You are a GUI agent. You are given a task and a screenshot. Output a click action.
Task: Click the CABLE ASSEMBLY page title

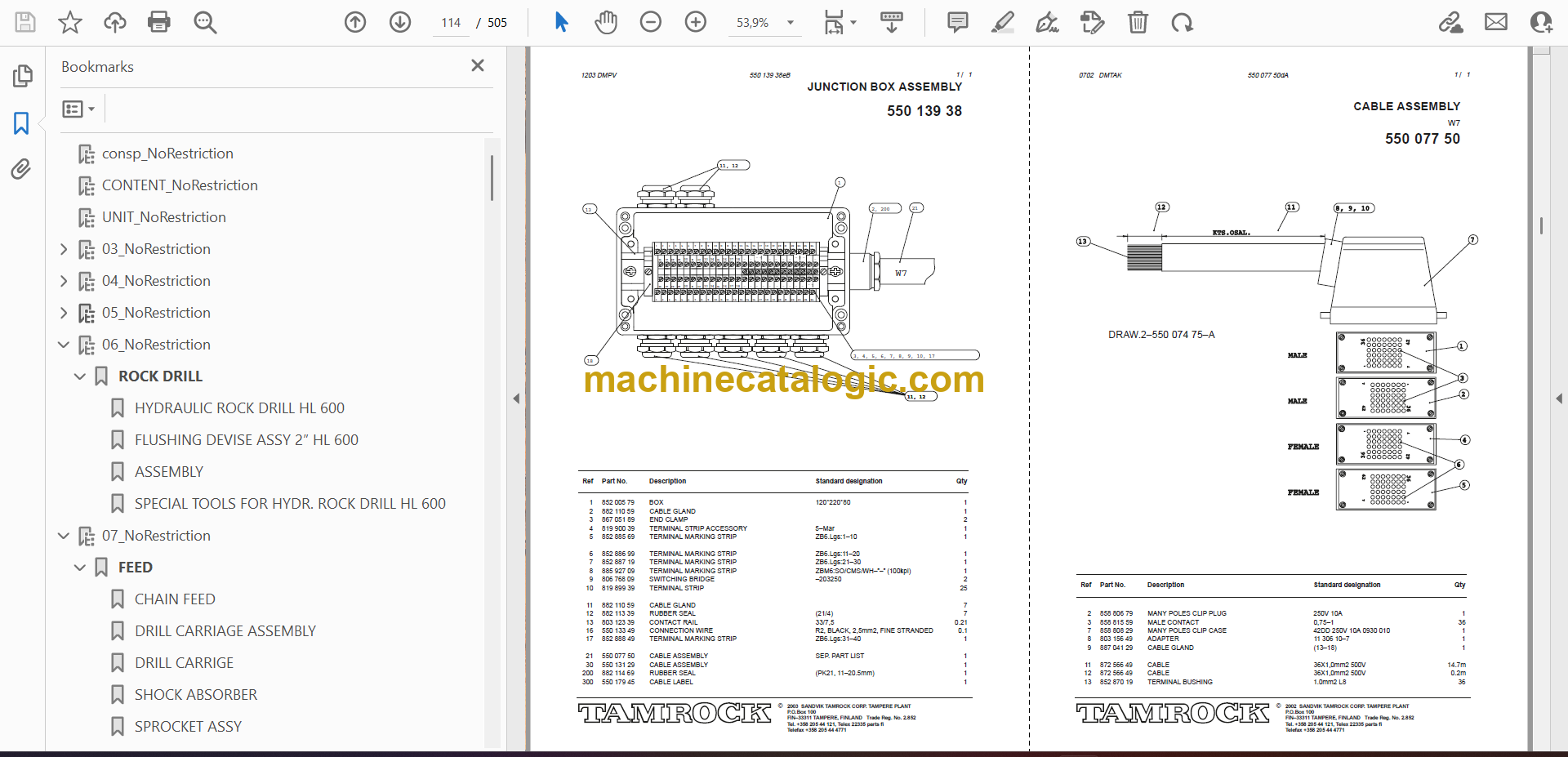pyautogui.click(x=1406, y=106)
